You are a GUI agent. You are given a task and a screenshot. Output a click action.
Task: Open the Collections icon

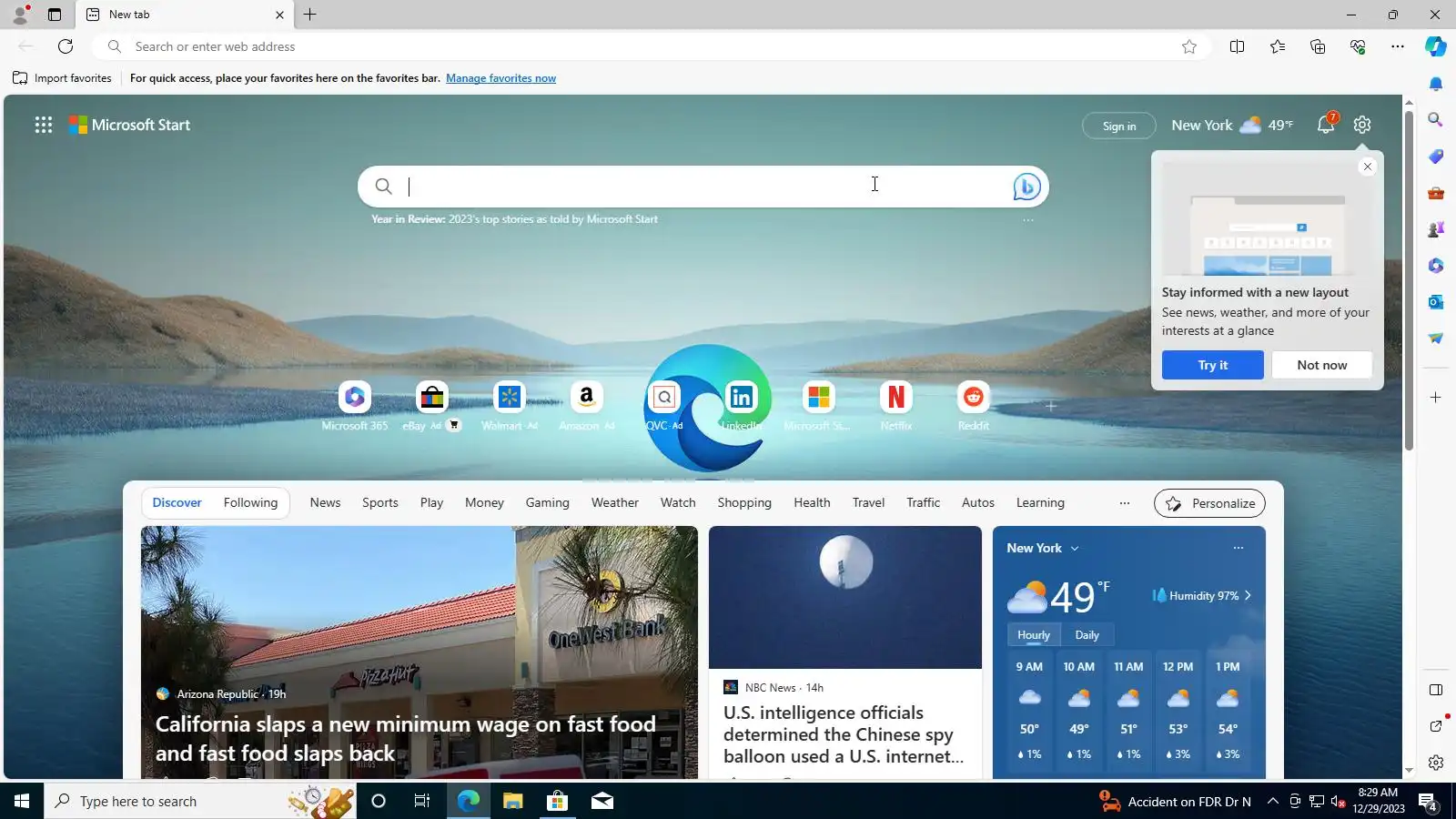pos(1318,46)
